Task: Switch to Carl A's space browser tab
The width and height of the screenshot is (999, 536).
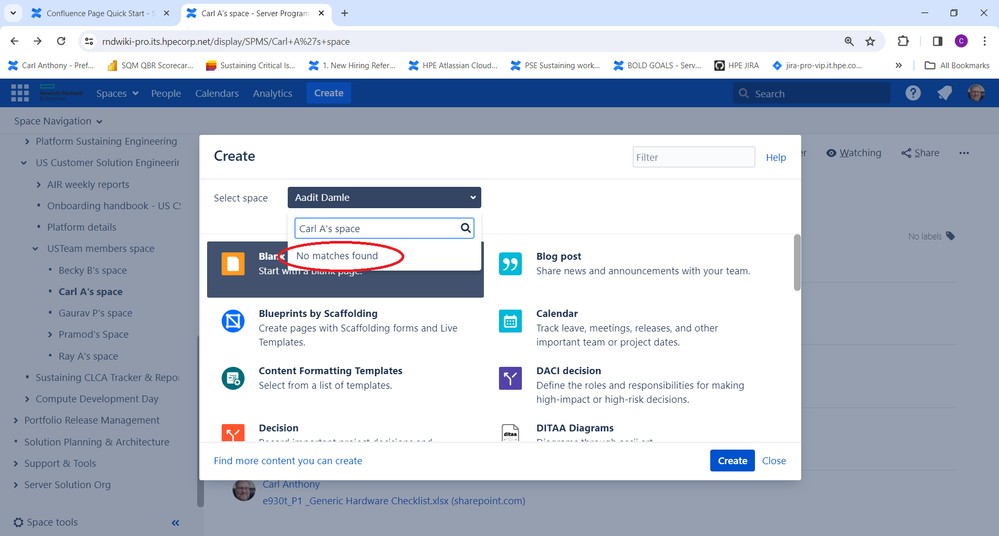Action: pos(255,13)
